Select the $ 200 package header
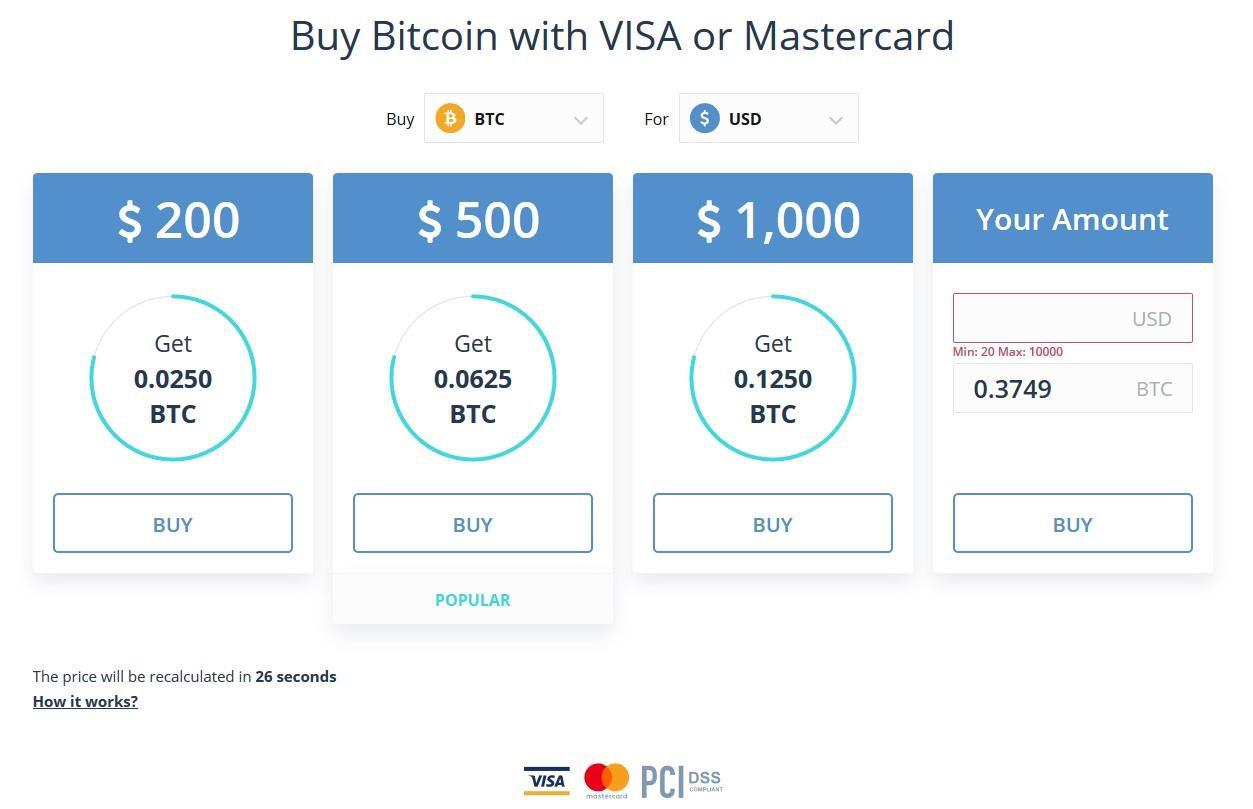Image resolution: width=1253 pixels, height=809 pixels. [173, 218]
